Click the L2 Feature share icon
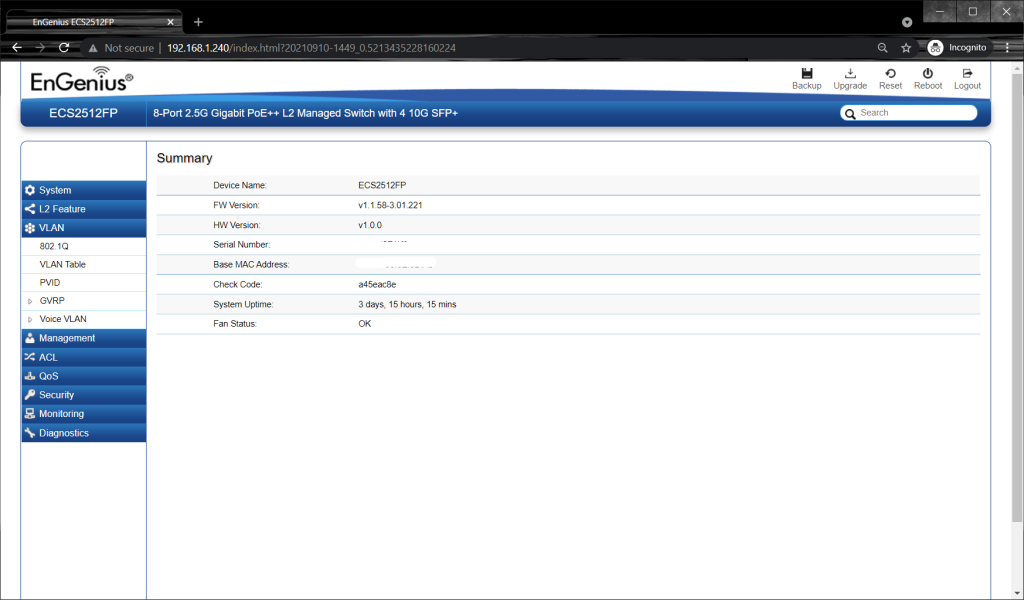 coord(30,209)
